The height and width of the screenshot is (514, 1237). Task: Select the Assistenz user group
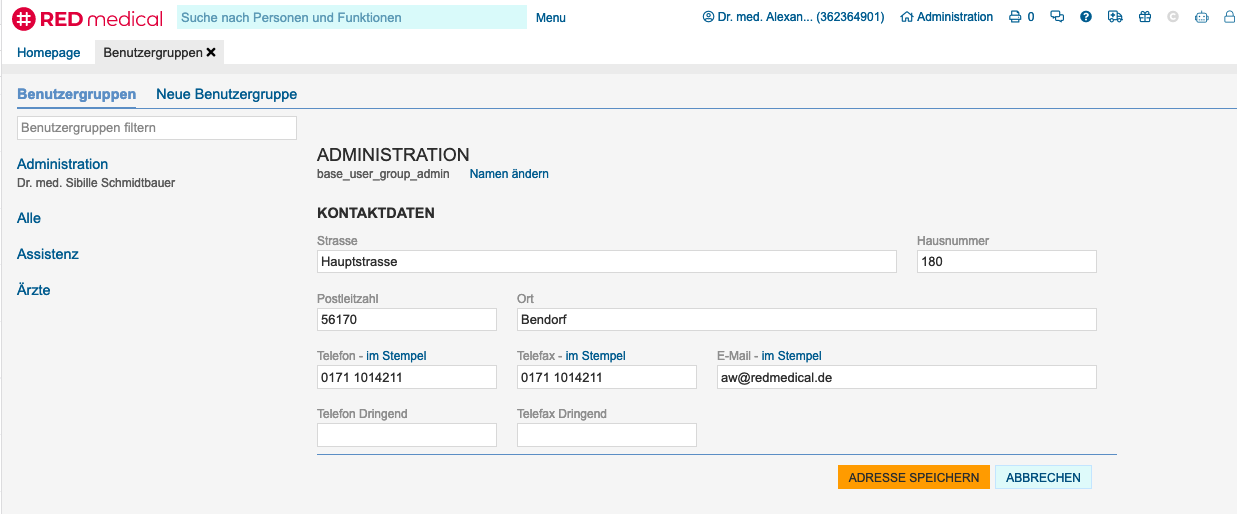(x=48, y=254)
